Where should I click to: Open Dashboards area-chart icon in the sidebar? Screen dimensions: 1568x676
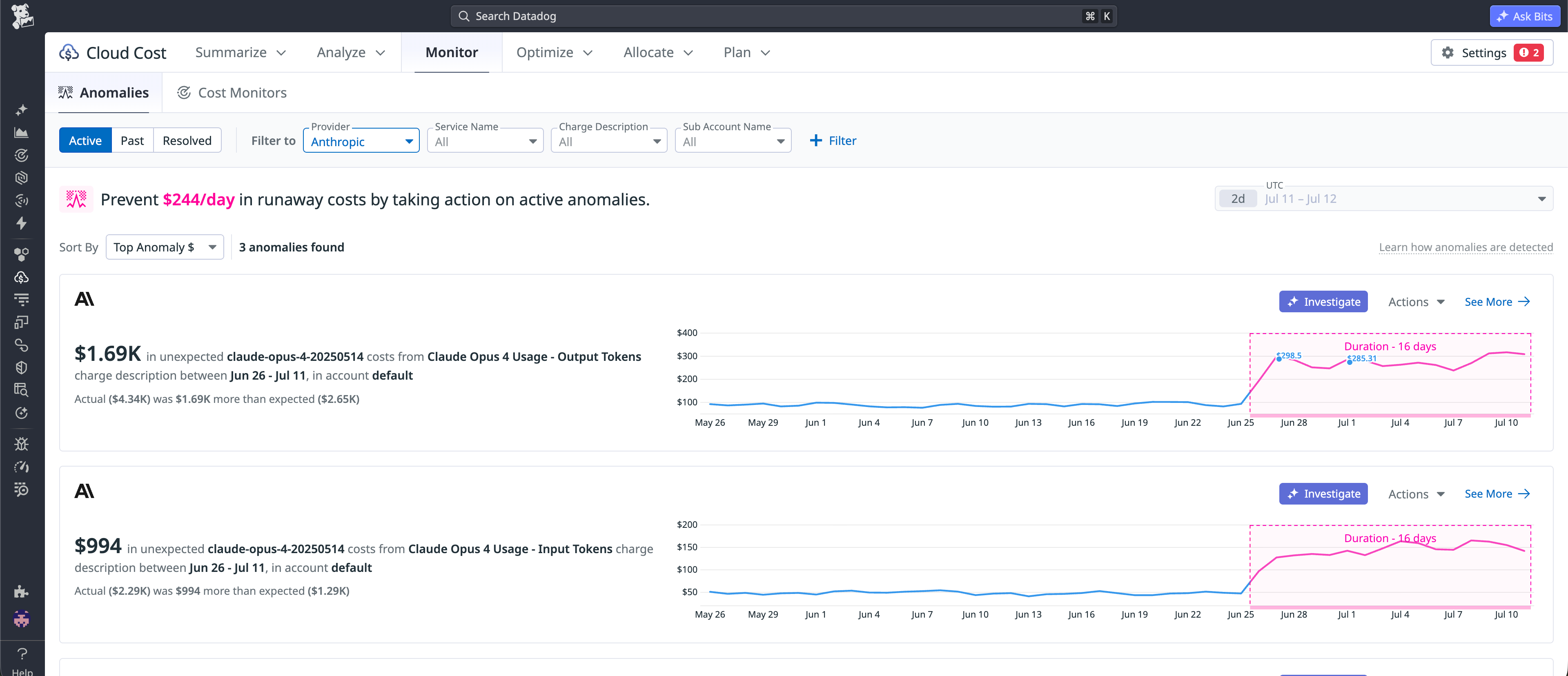tap(21, 133)
